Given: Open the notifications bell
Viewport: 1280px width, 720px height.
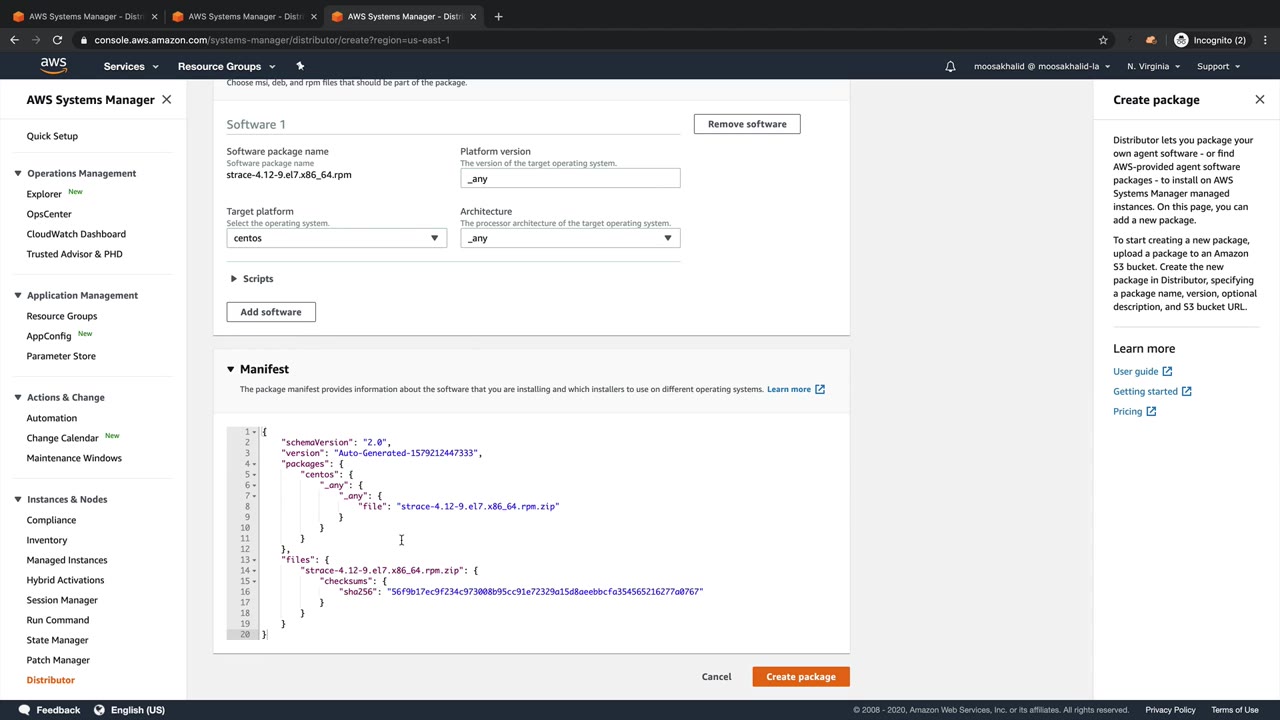Looking at the screenshot, I should point(950,66).
